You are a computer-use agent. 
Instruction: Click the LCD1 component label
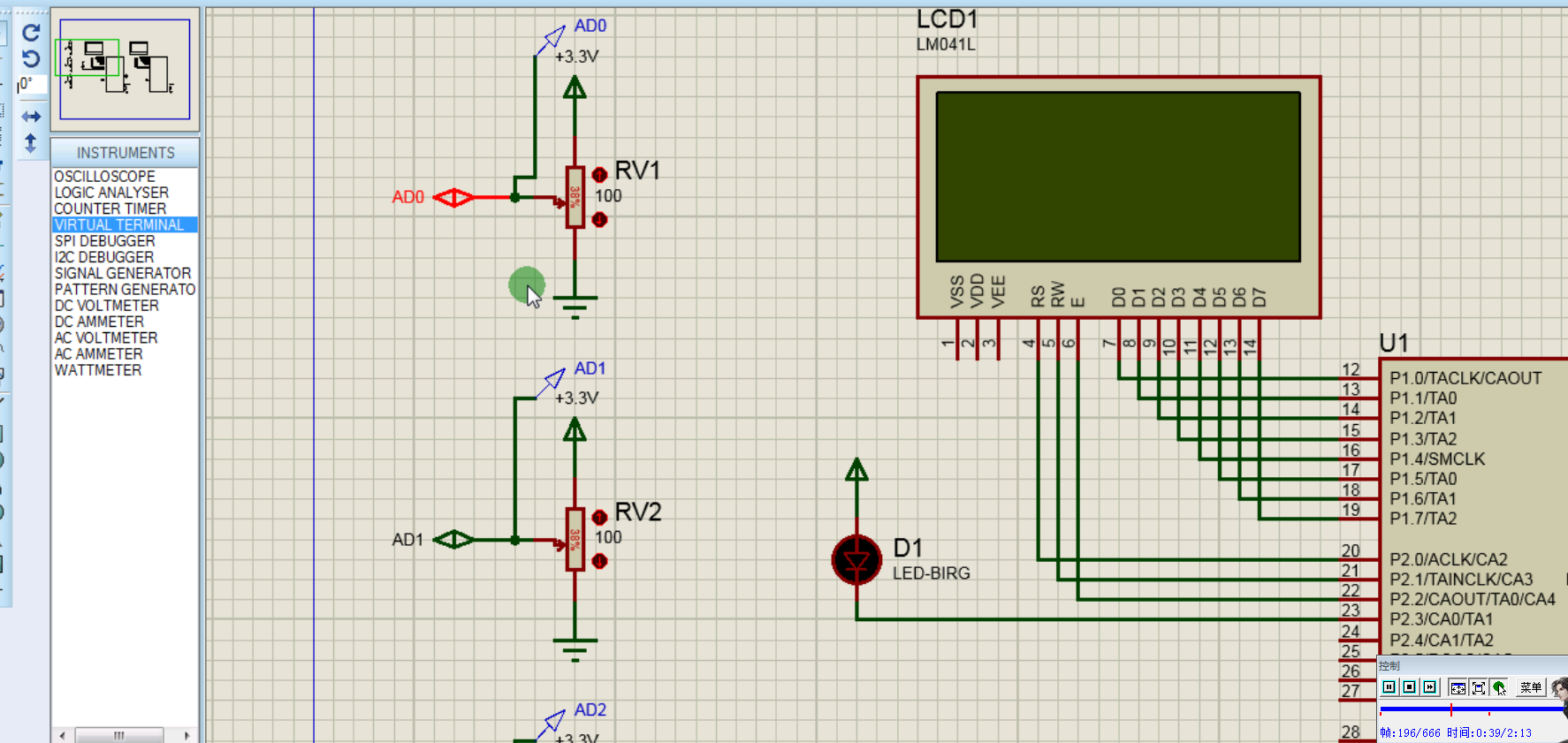[947, 20]
